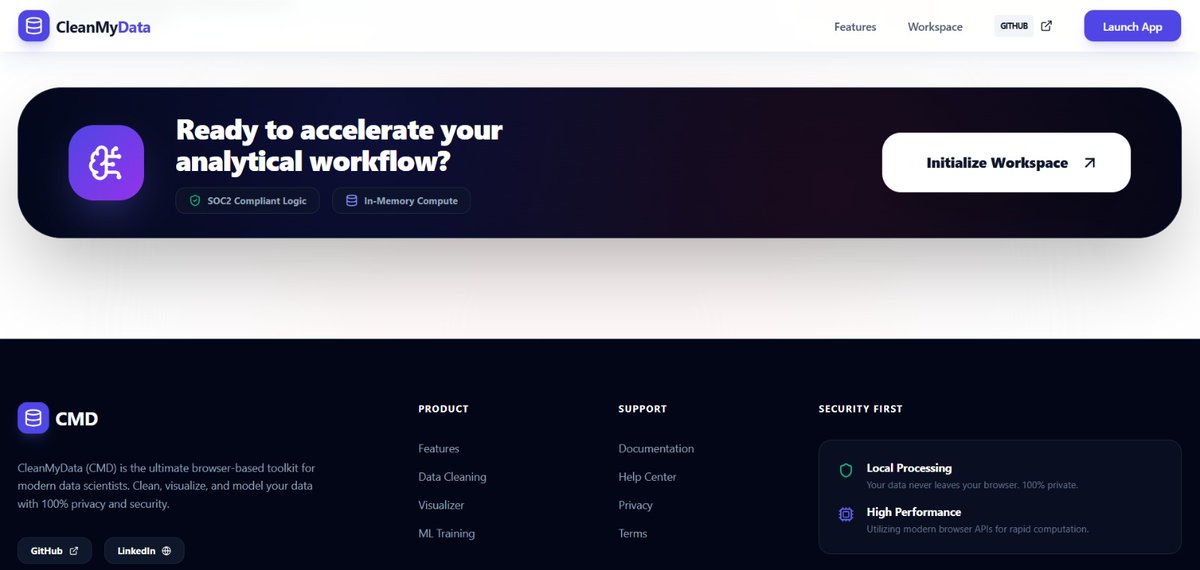Viewport: 1200px width, 570px height.
Task: Click the SUPPORT column heading
Action: pos(642,409)
